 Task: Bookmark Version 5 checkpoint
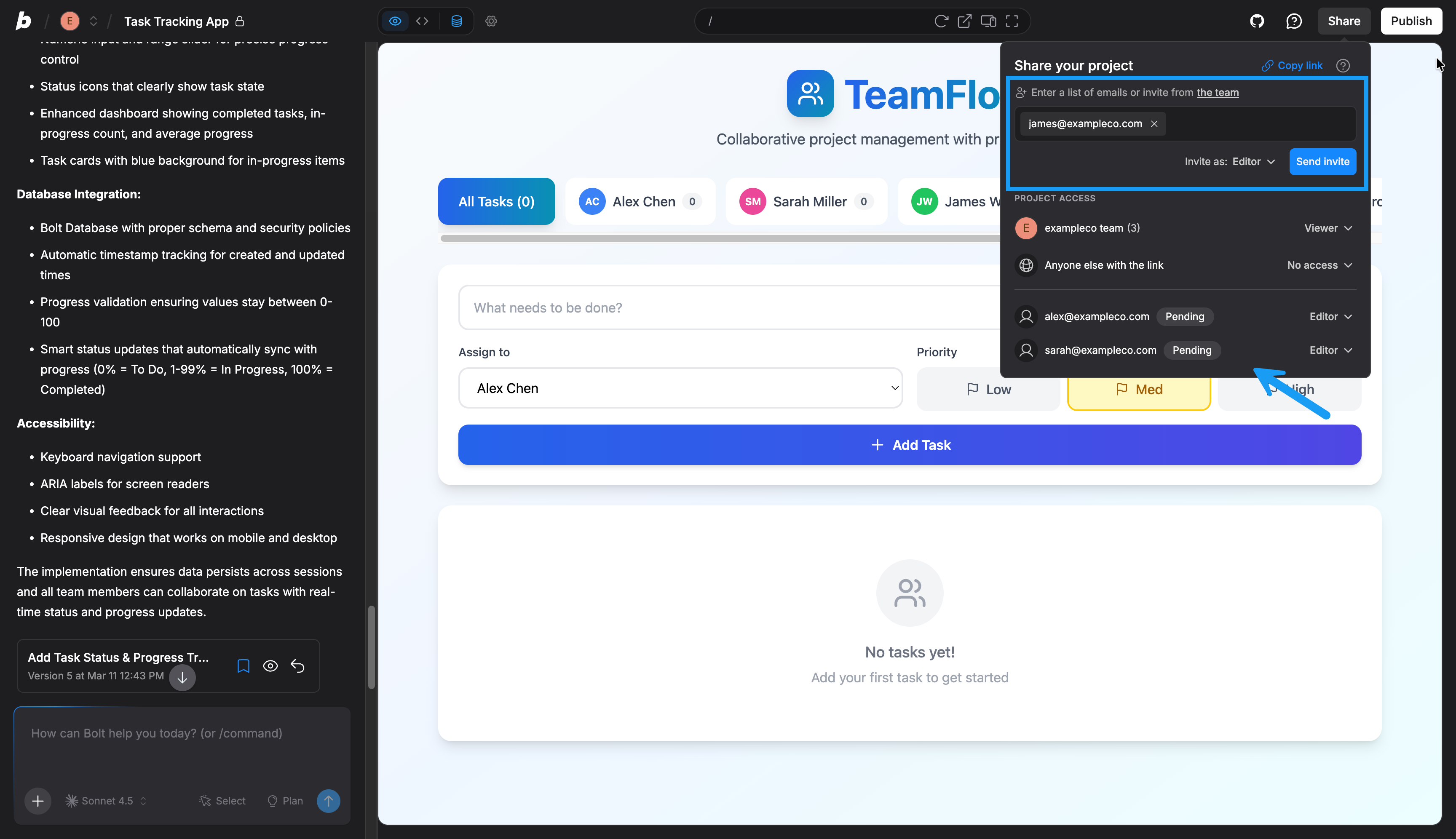coord(243,666)
